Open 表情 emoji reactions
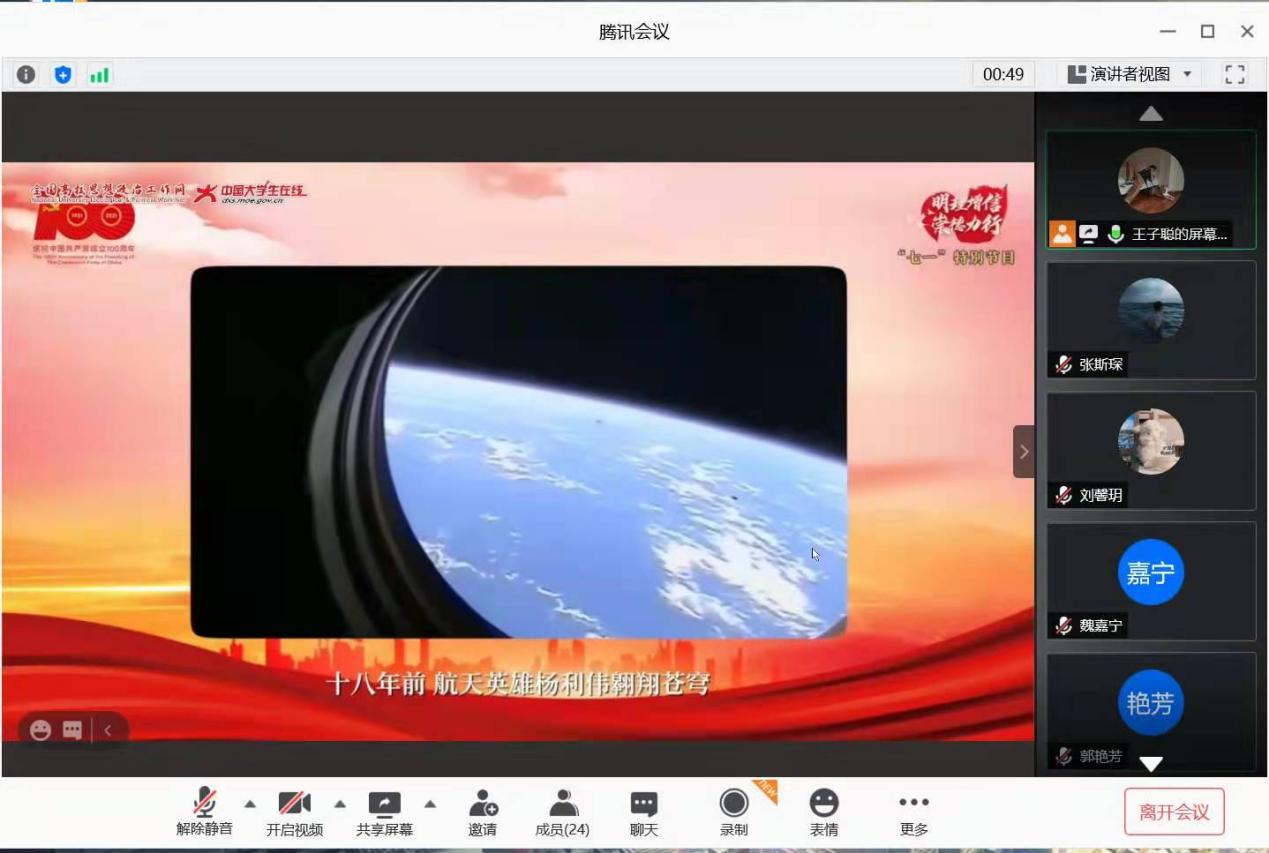 point(824,812)
